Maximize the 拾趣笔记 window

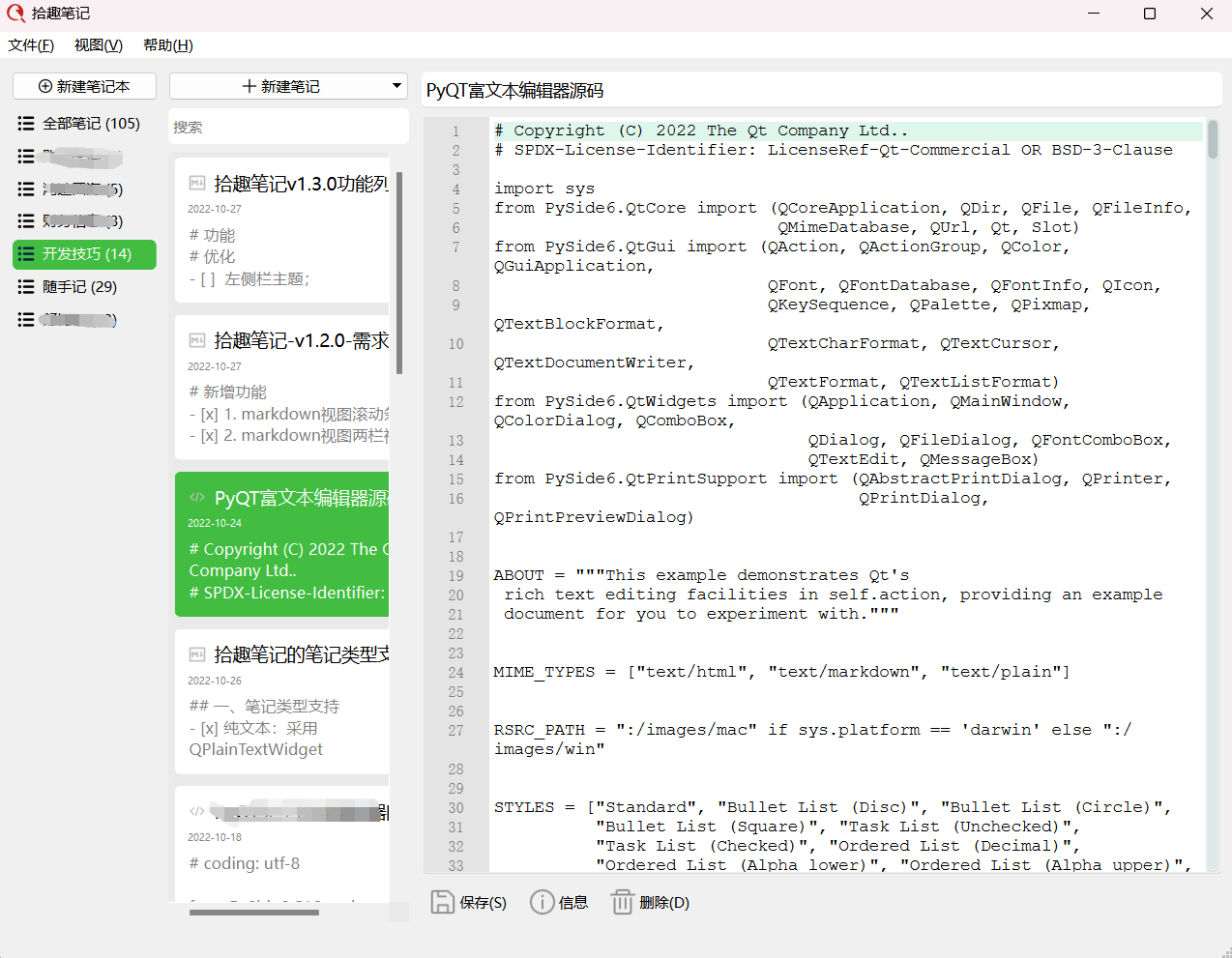tap(1150, 14)
